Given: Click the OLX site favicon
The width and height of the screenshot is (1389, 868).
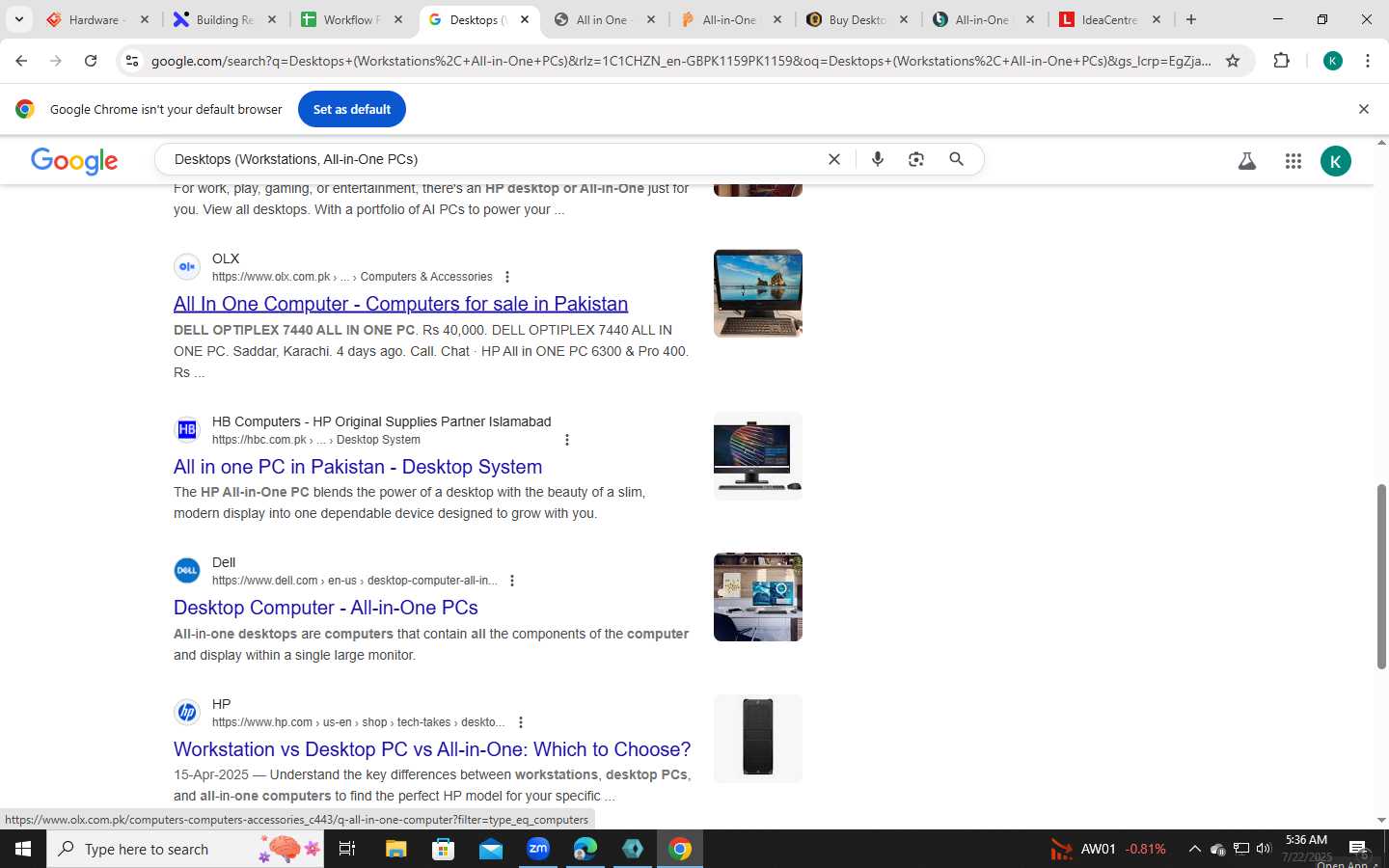Looking at the screenshot, I should [187, 266].
